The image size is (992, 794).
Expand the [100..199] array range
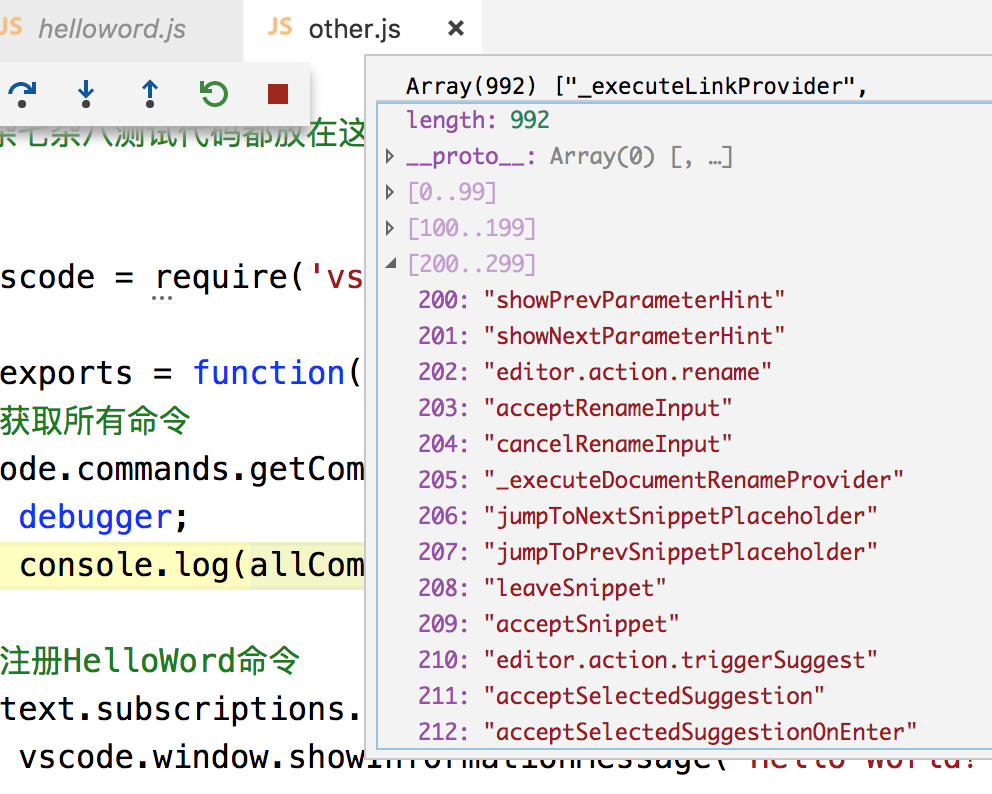390,228
